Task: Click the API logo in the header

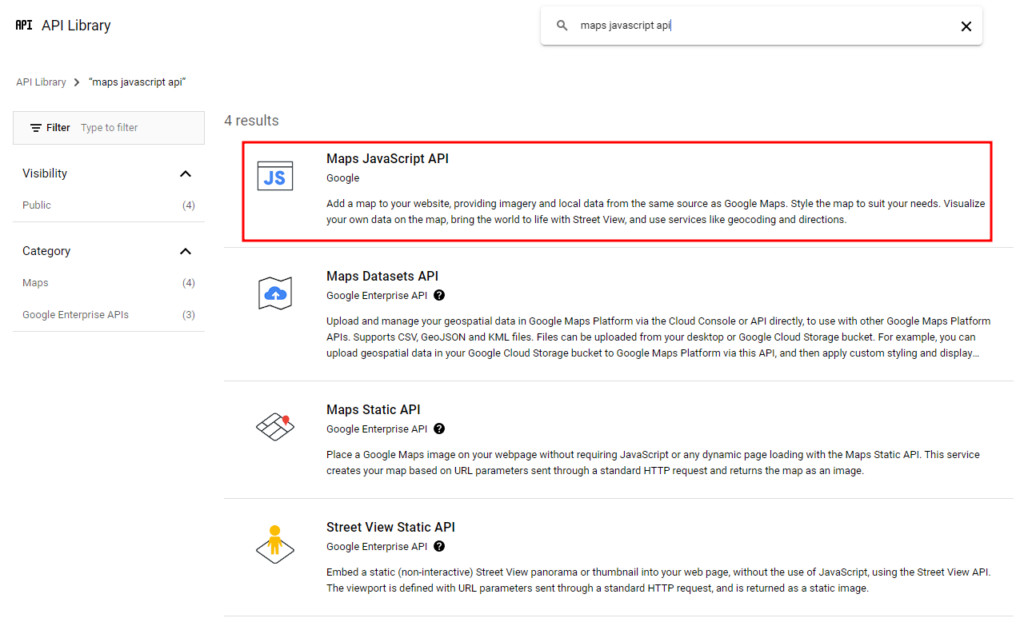Action: coord(23,24)
